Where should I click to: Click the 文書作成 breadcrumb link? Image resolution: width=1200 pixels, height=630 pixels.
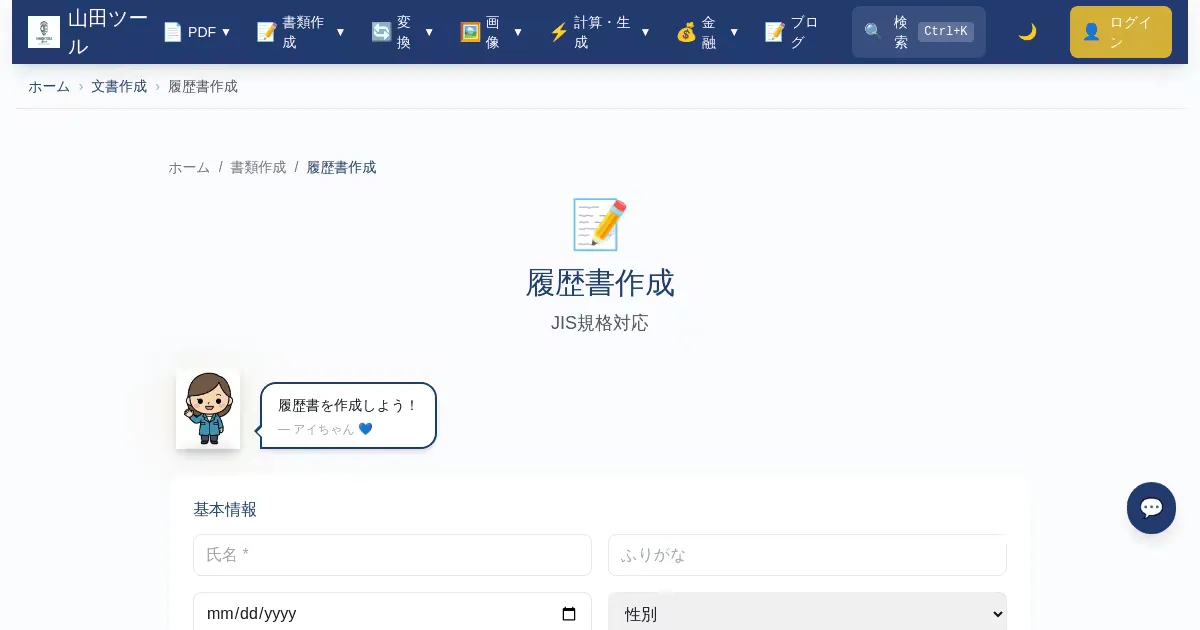click(x=119, y=86)
